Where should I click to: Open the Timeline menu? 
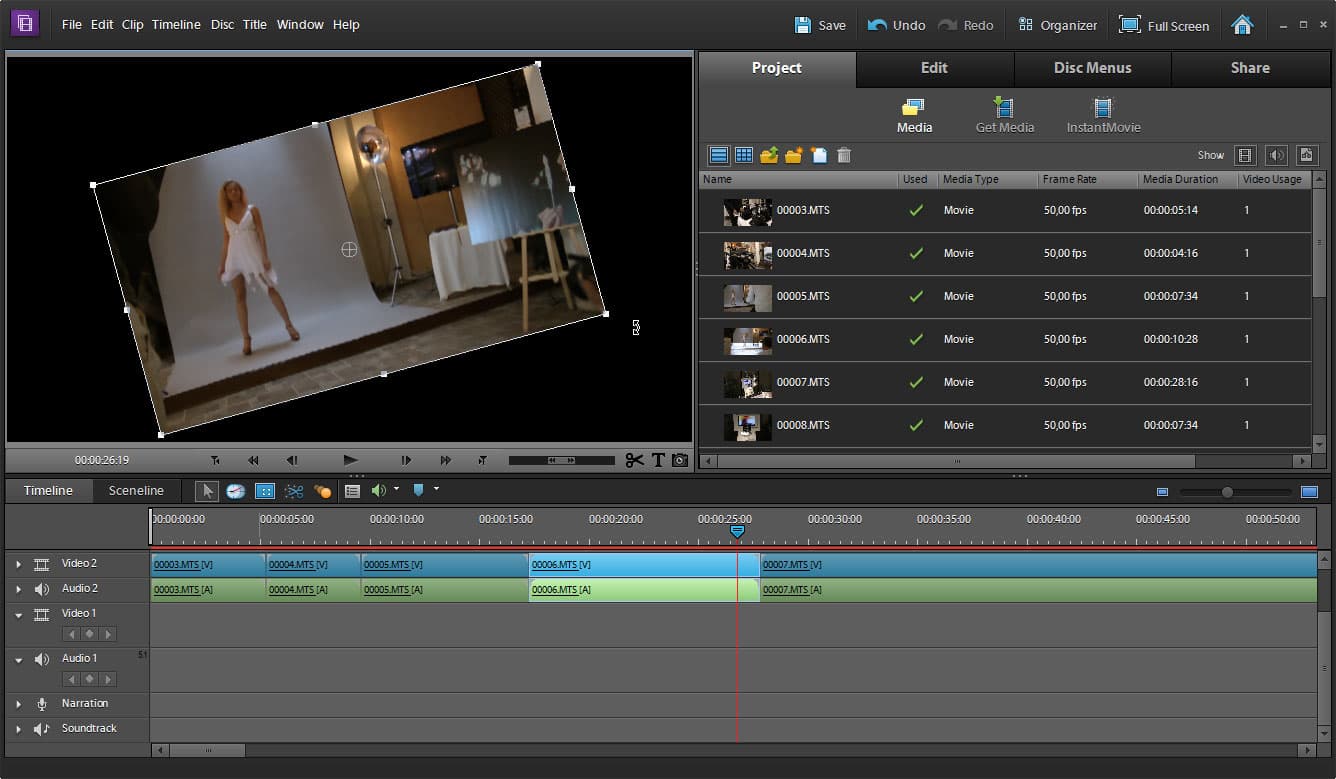(x=176, y=24)
